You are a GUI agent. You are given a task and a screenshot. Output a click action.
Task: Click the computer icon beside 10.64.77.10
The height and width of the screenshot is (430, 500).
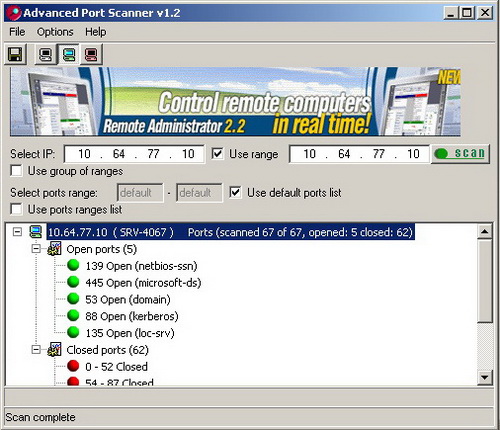pos(35,232)
